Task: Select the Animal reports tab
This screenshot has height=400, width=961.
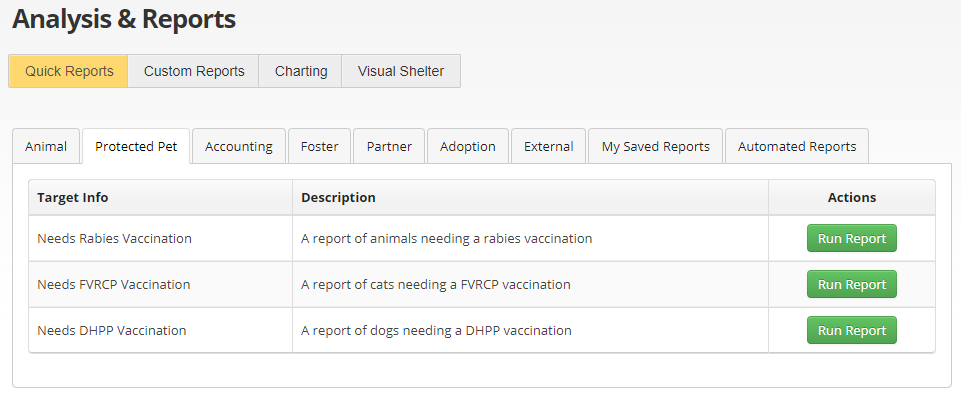Action: pyautogui.click(x=46, y=146)
